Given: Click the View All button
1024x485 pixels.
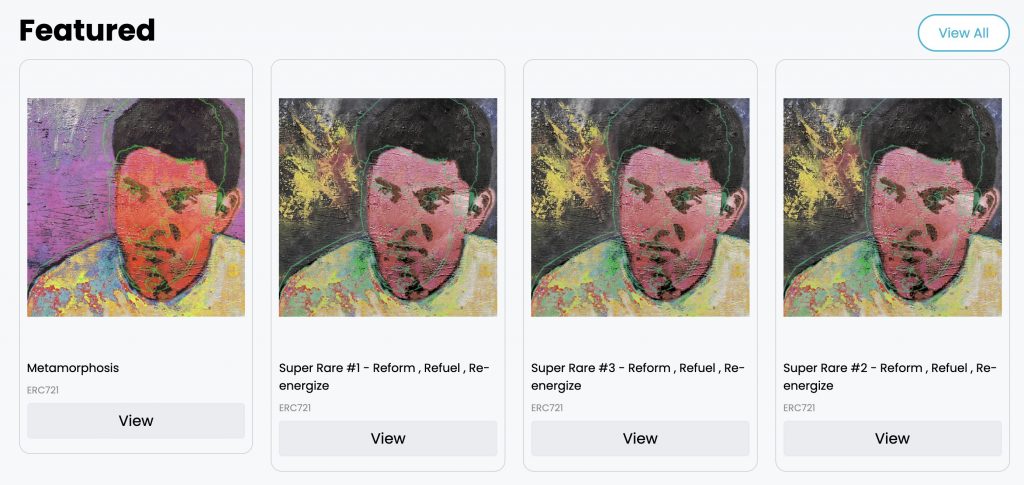Looking at the screenshot, I should coord(963,33).
